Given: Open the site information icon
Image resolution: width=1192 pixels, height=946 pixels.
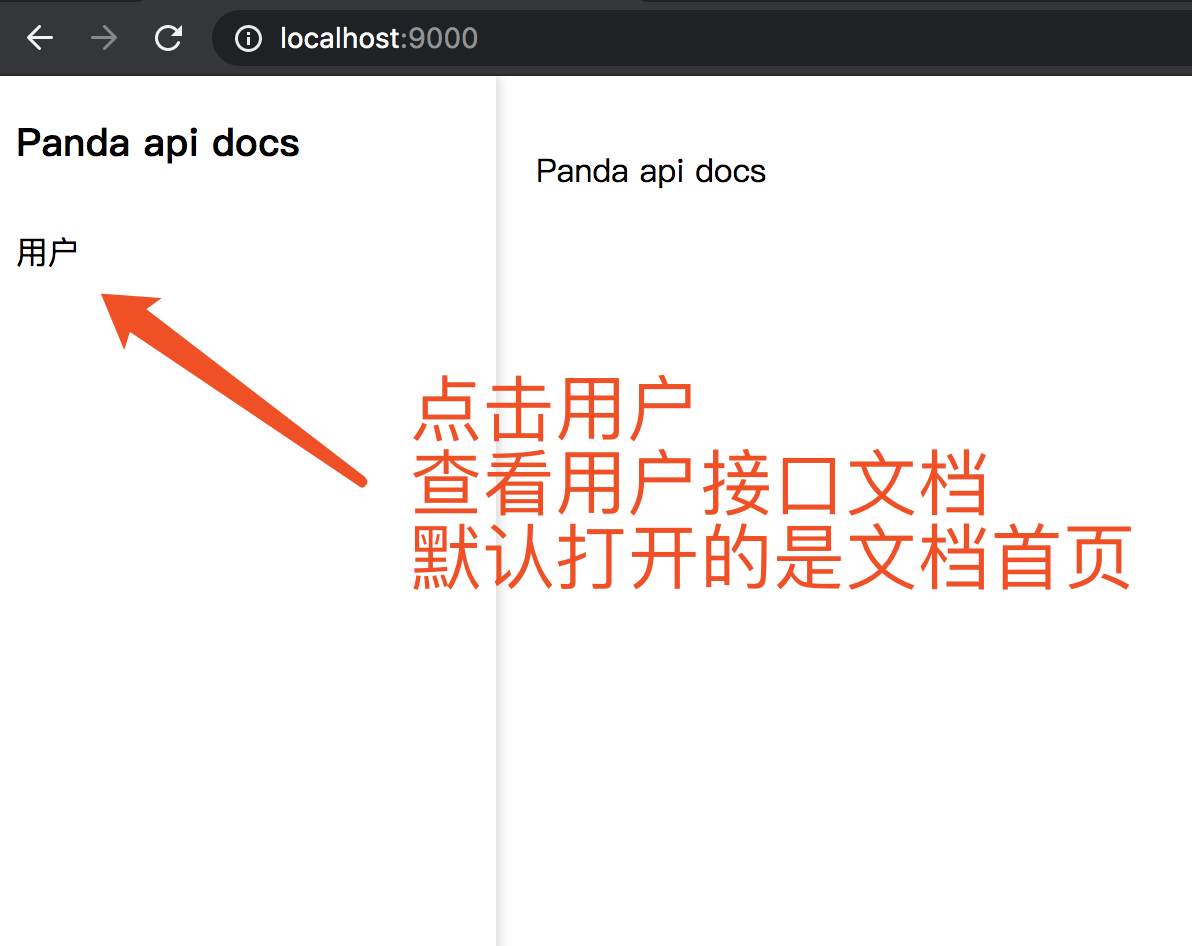Looking at the screenshot, I should point(247,38).
